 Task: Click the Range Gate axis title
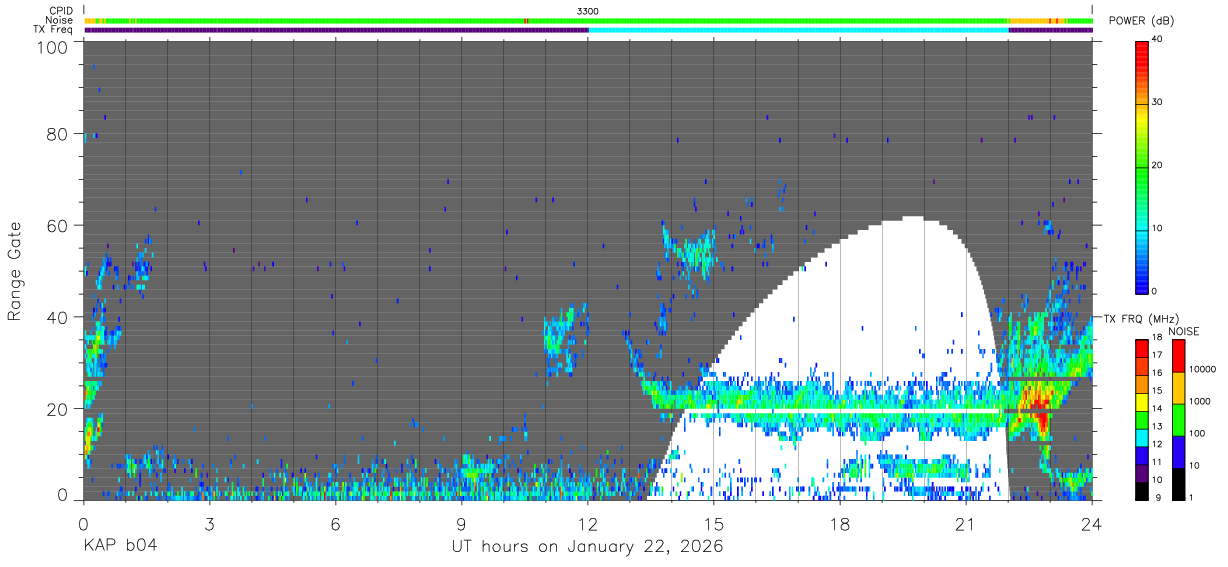coord(15,271)
